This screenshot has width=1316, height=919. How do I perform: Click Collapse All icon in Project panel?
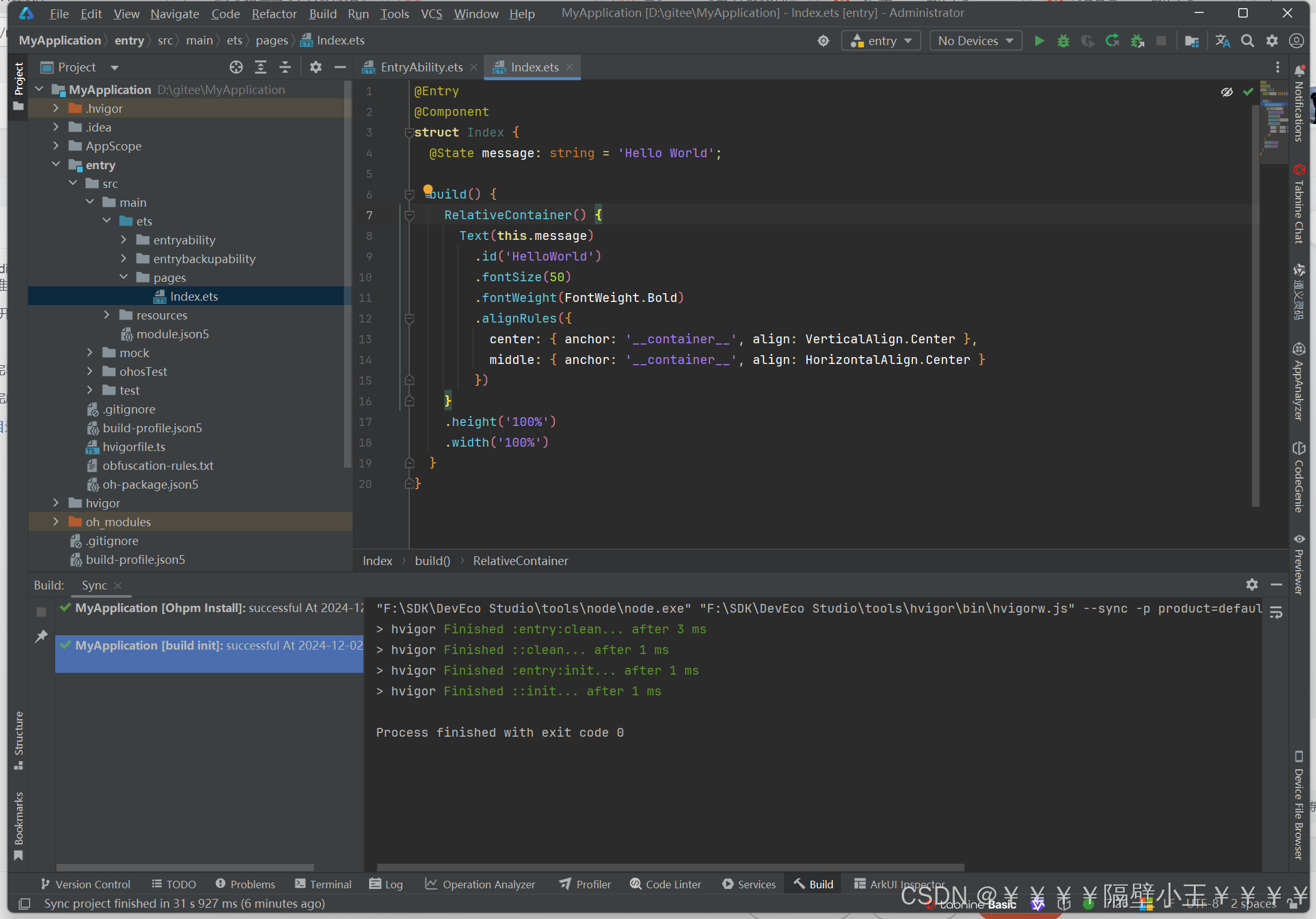click(x=285, y=67)
